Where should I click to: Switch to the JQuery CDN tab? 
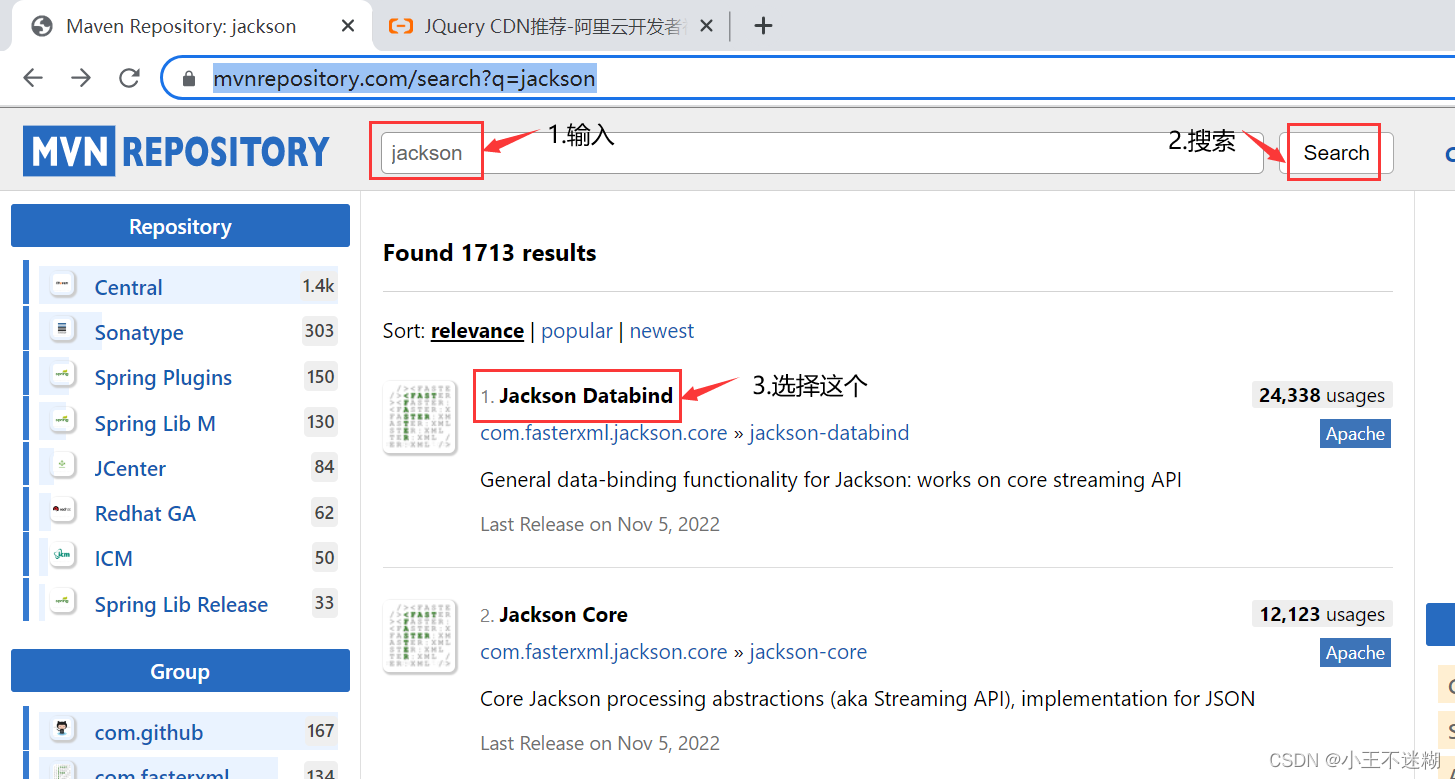tap(551, 26)
